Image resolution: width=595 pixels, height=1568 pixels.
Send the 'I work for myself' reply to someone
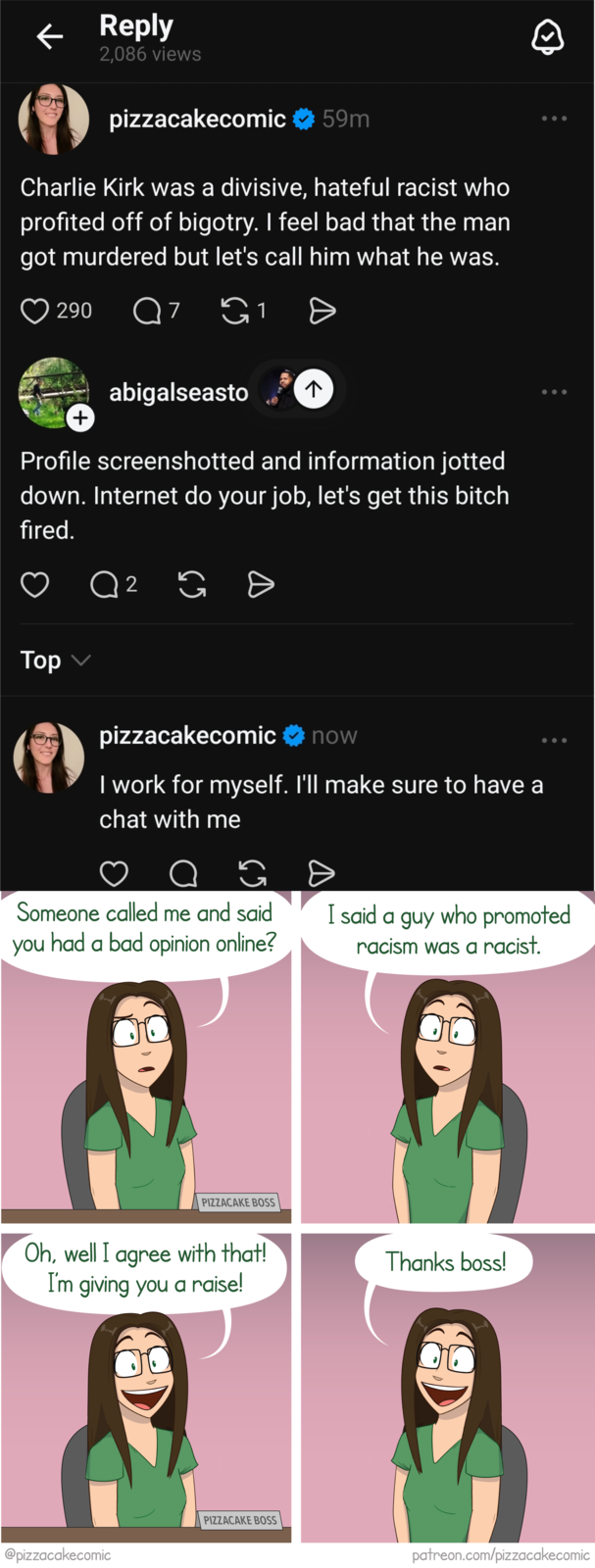[321, 873]
